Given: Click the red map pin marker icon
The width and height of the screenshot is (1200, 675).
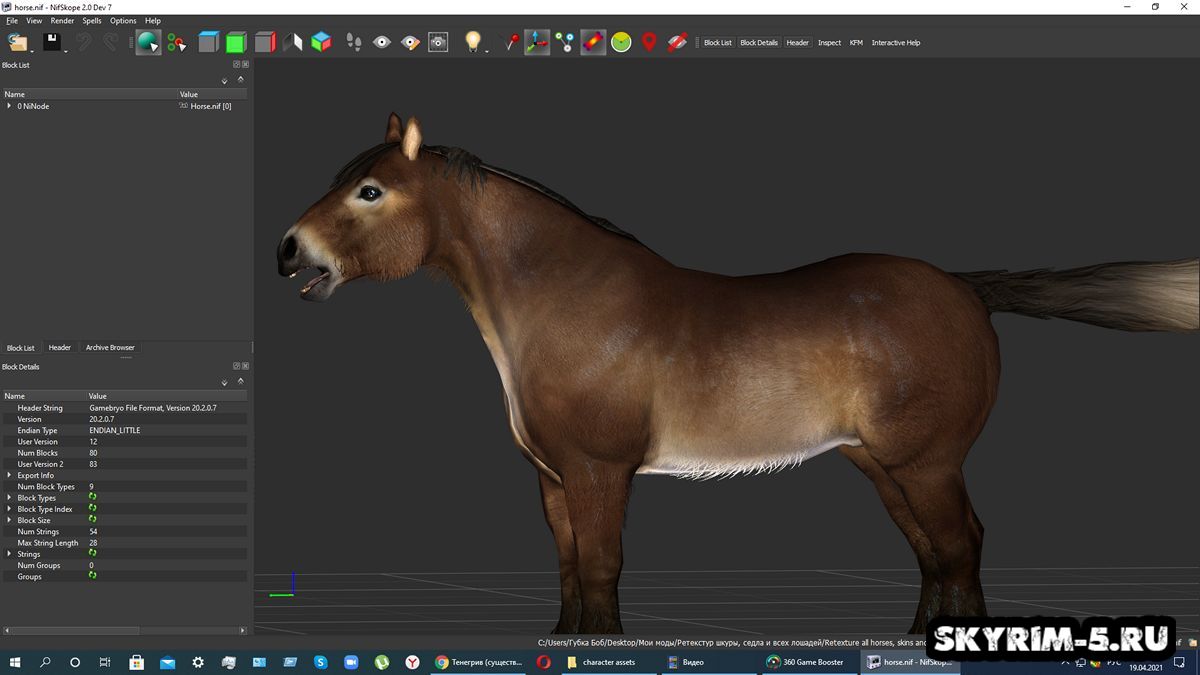Looking at the screenshot, I should coord(649,42).
